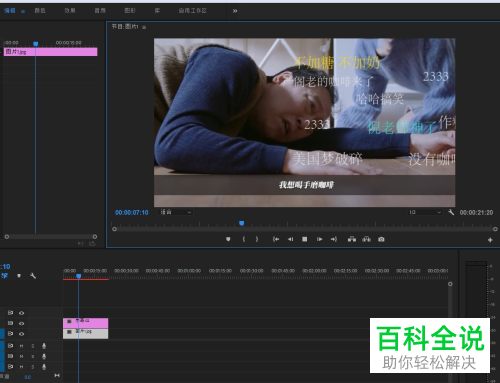Switch to the 库 workspace tab
Image resolution: width=500 pixels, height=383 pixels.
(x=157, y=11)
